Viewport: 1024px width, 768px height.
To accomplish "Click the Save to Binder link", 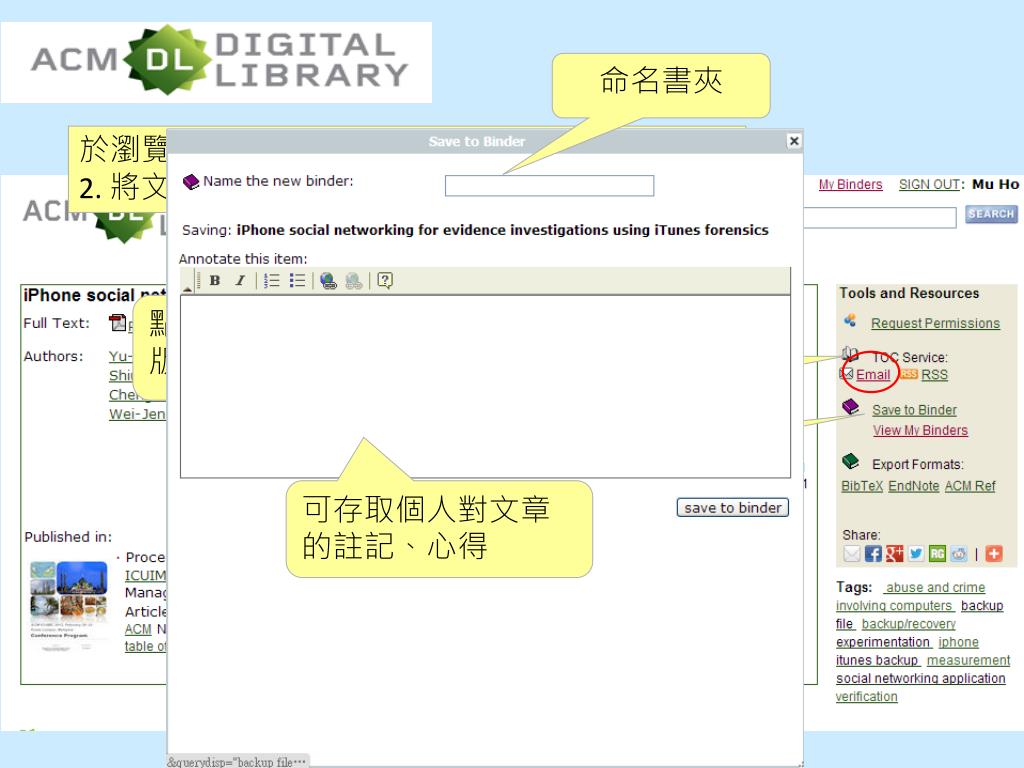I will 914,410.
